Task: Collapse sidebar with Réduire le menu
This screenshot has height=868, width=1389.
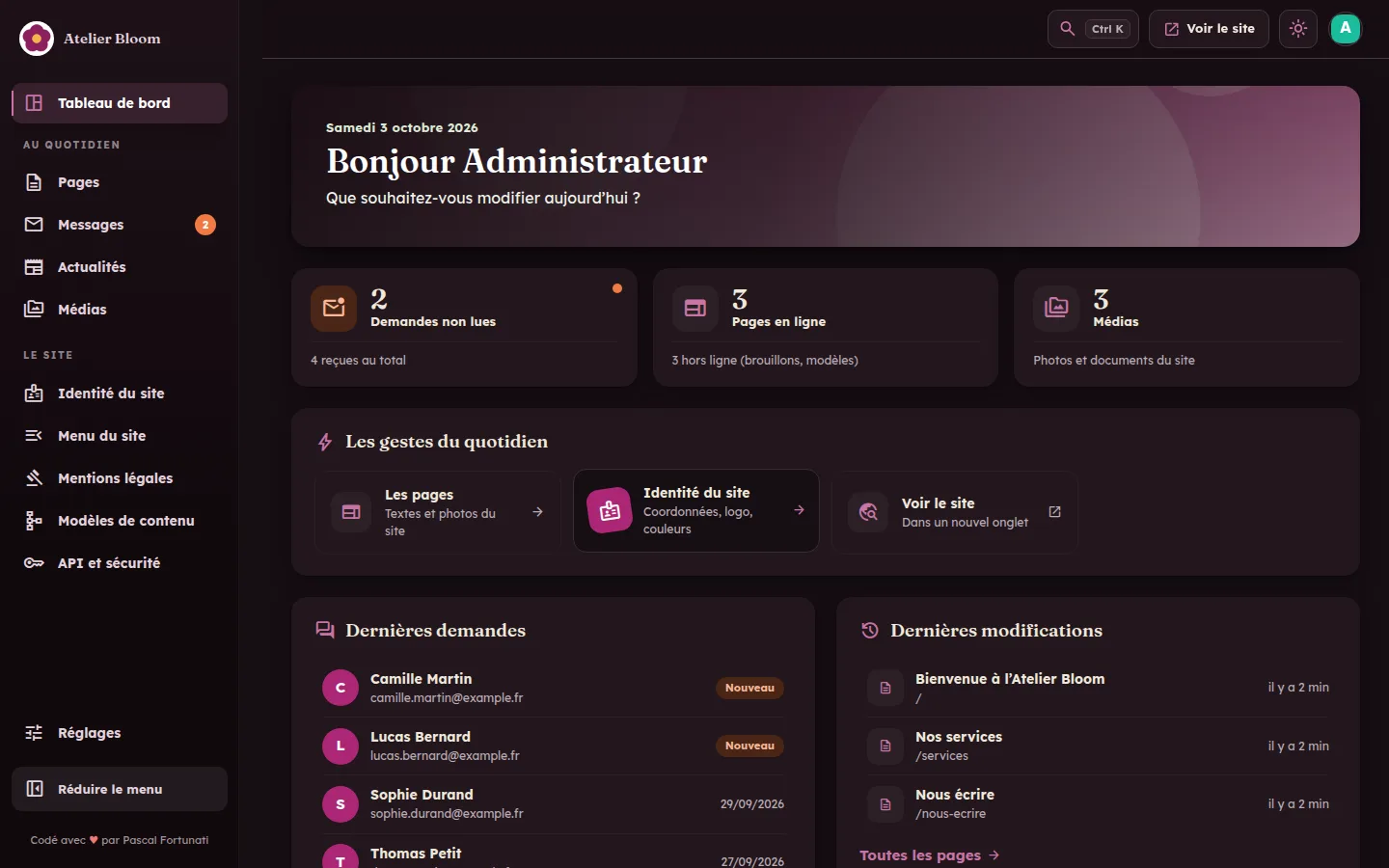Action: [x=120, y=789]
